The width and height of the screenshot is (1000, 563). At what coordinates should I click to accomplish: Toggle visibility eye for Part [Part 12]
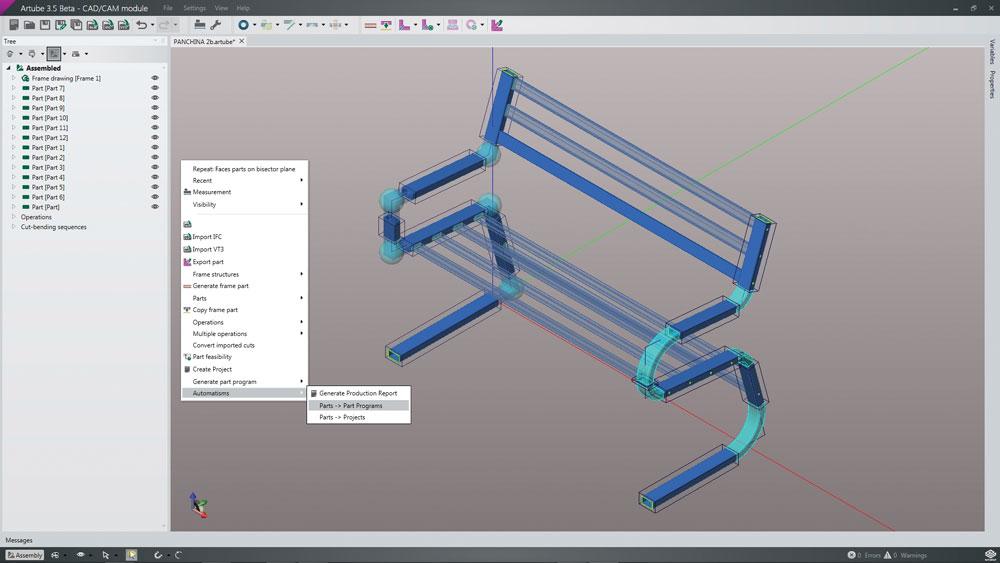[154, 137]
